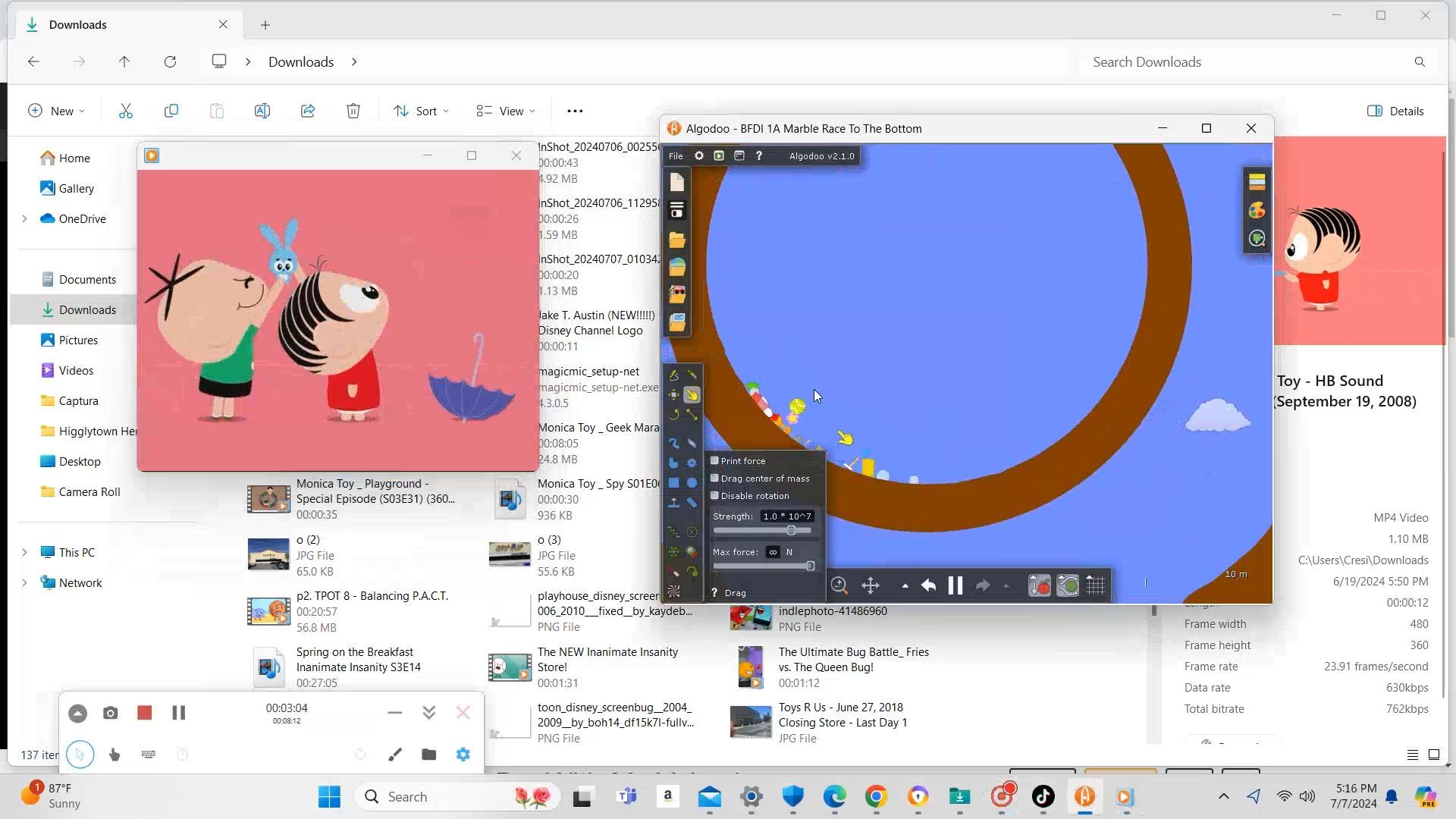Screen dimensions: 1456x819
Task: Enable the Disable rotation checkbox
Action: pyautogui.click(x=714, y=496)
